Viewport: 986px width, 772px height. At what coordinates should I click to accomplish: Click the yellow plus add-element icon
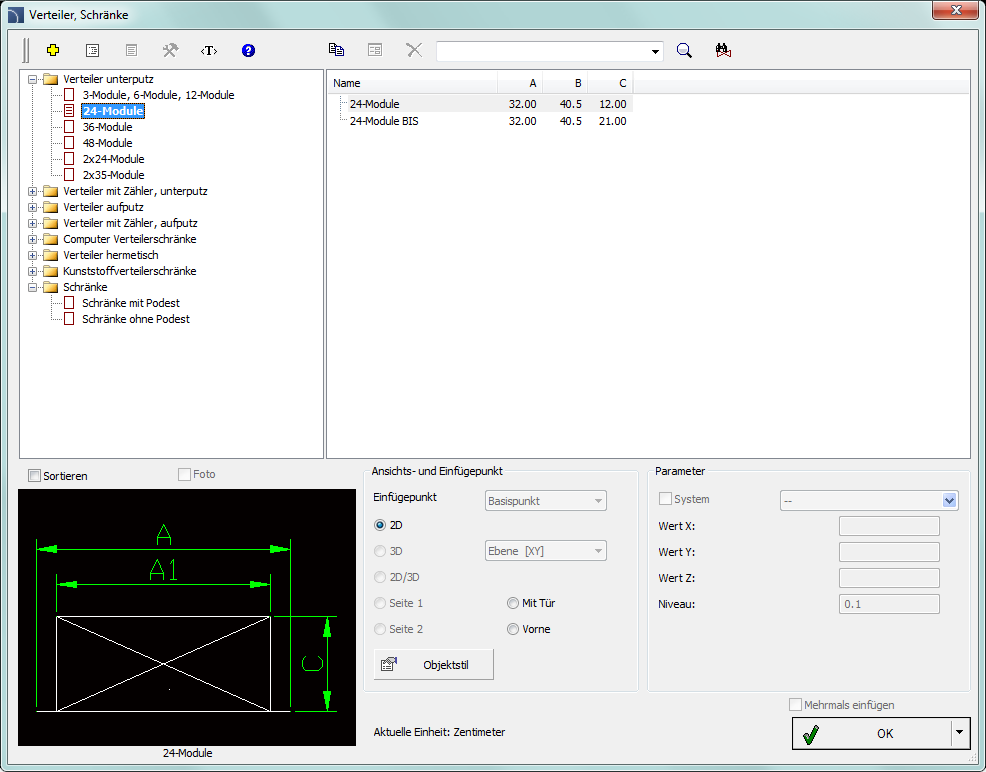coord(54,50)
